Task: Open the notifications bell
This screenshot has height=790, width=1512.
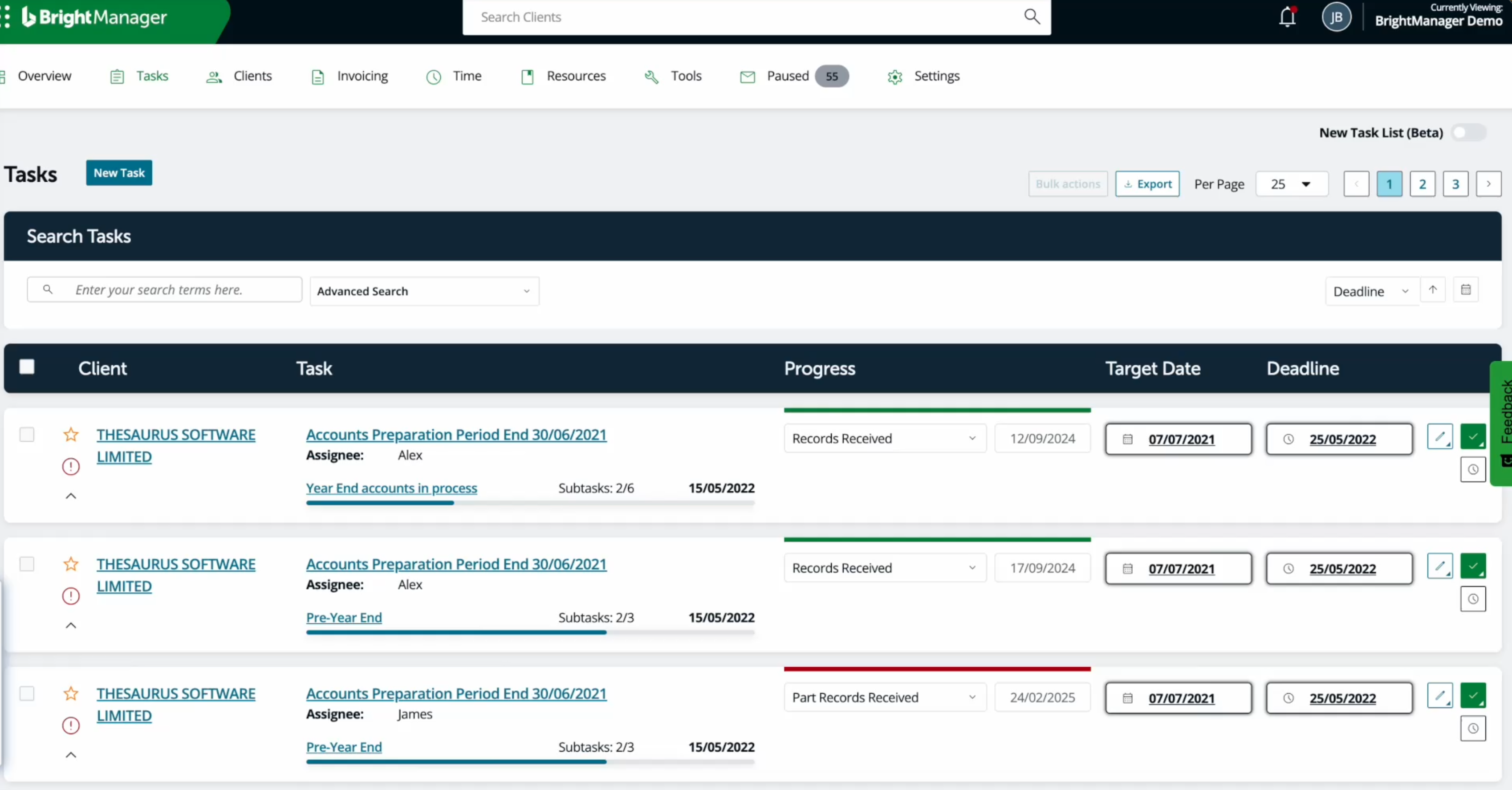Action: pyautogui.click(x=1287, y=17)
